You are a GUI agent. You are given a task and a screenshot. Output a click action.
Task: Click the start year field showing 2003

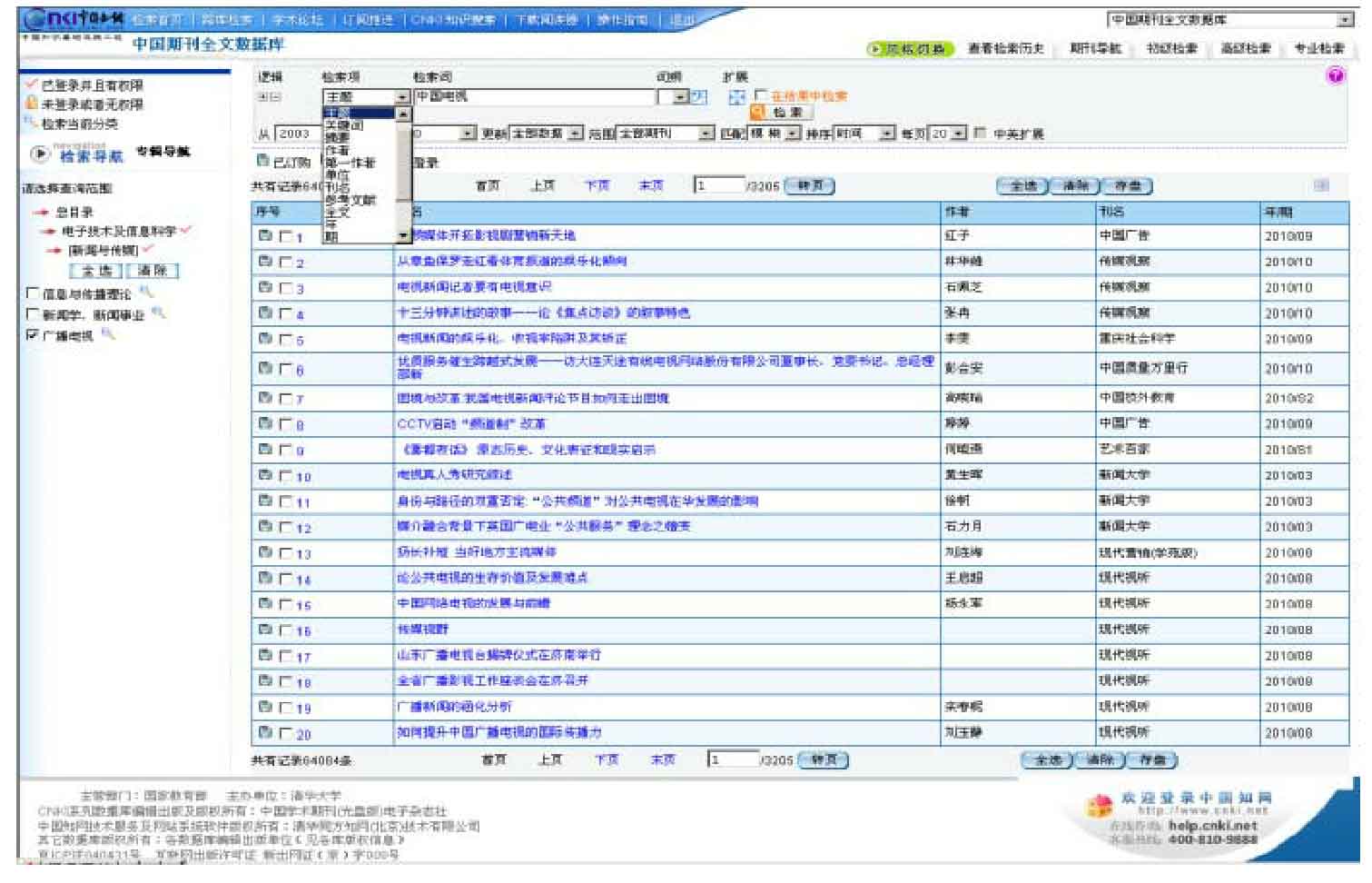tap(296, 134)
